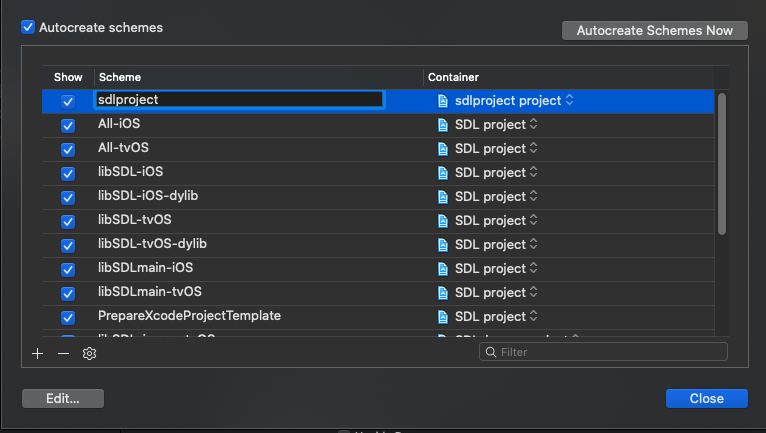This screenshot has width=766, height=433.
Task: Click project file icon in libSDLmain-tvOS row
Action: pos(443,292)
